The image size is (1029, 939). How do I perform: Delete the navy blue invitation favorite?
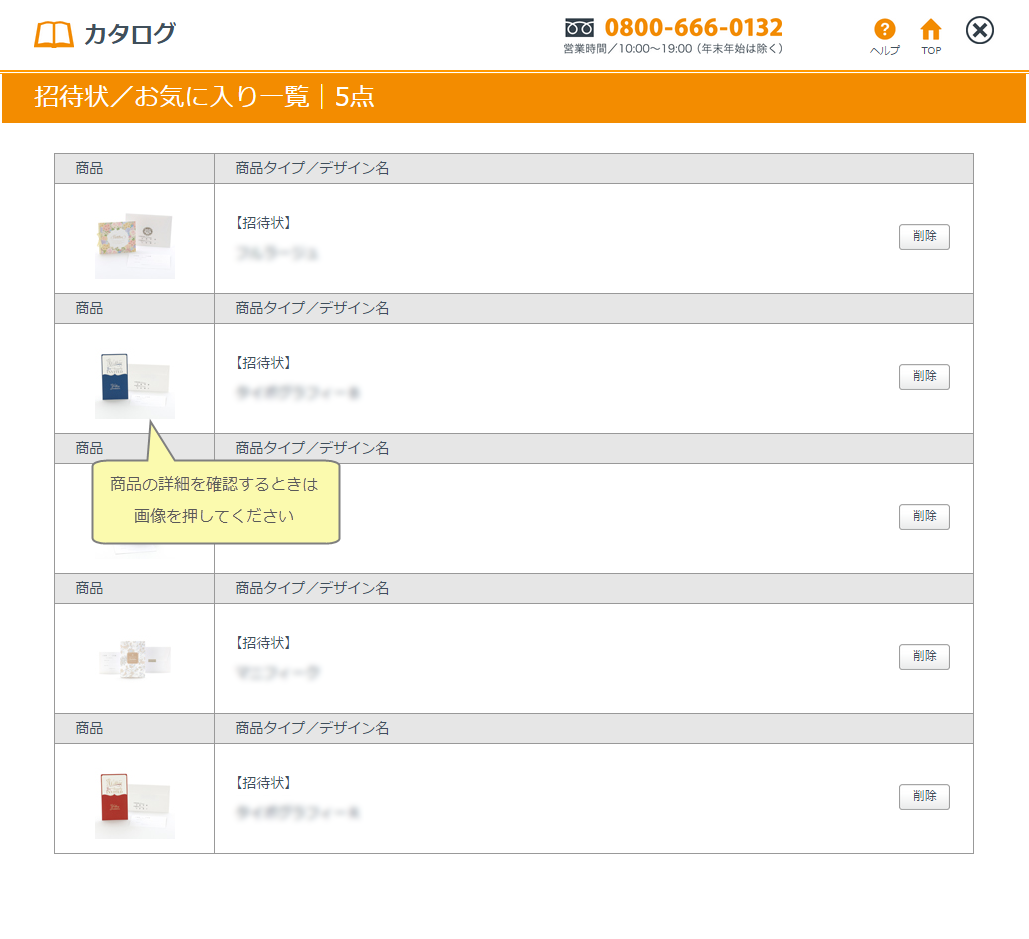click(x=924, y=377)
